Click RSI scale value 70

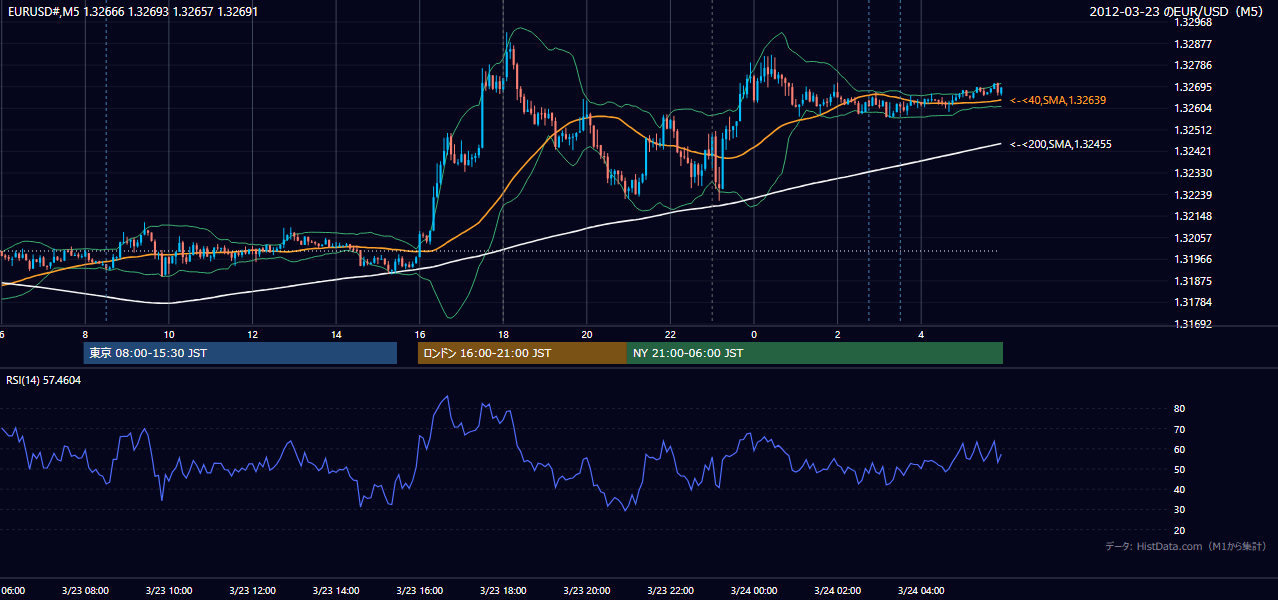pos(1179,429)
